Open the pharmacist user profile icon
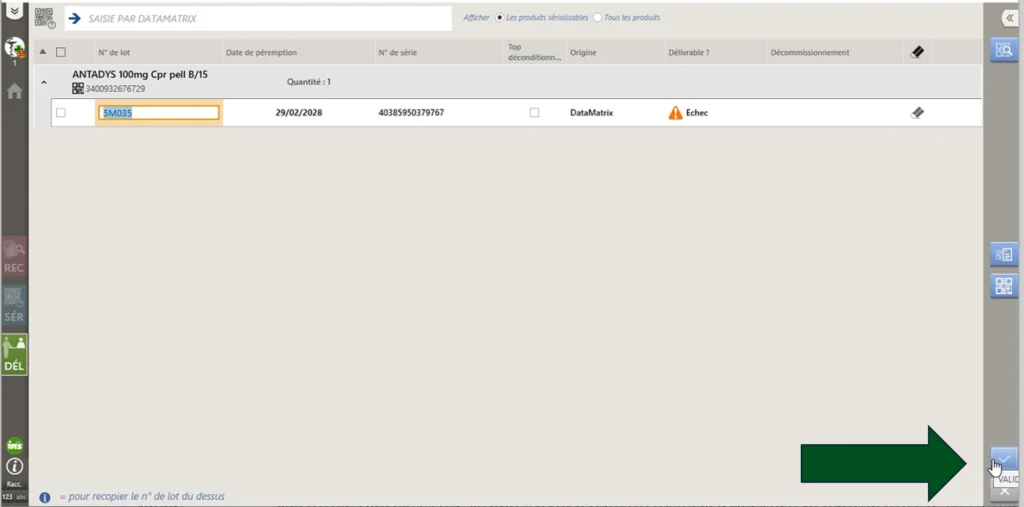The image size is (1024, 507). coord(14,49)
